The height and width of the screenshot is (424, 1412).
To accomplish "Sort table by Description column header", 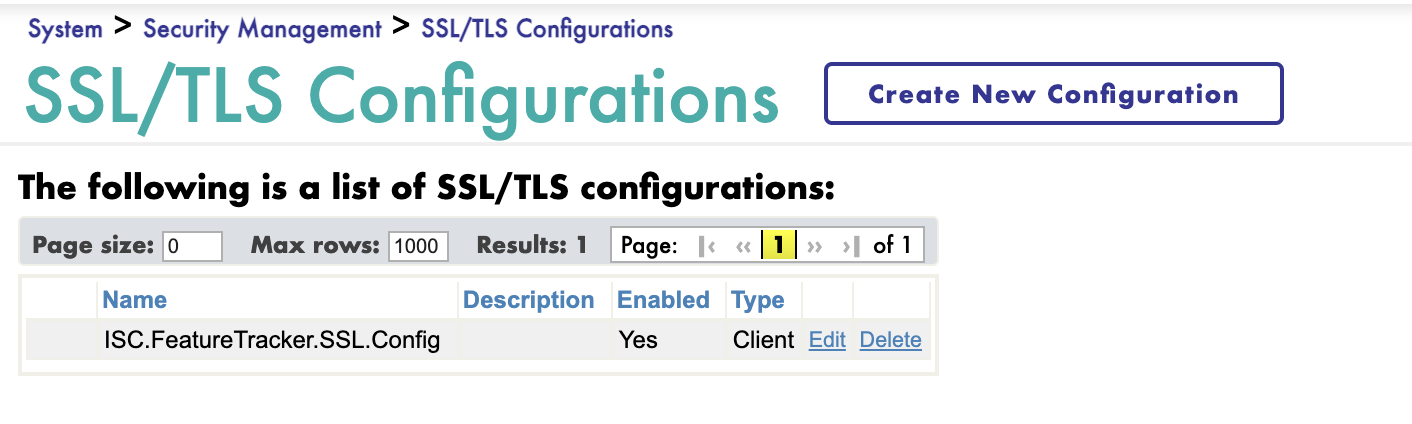I will (529, 300).
